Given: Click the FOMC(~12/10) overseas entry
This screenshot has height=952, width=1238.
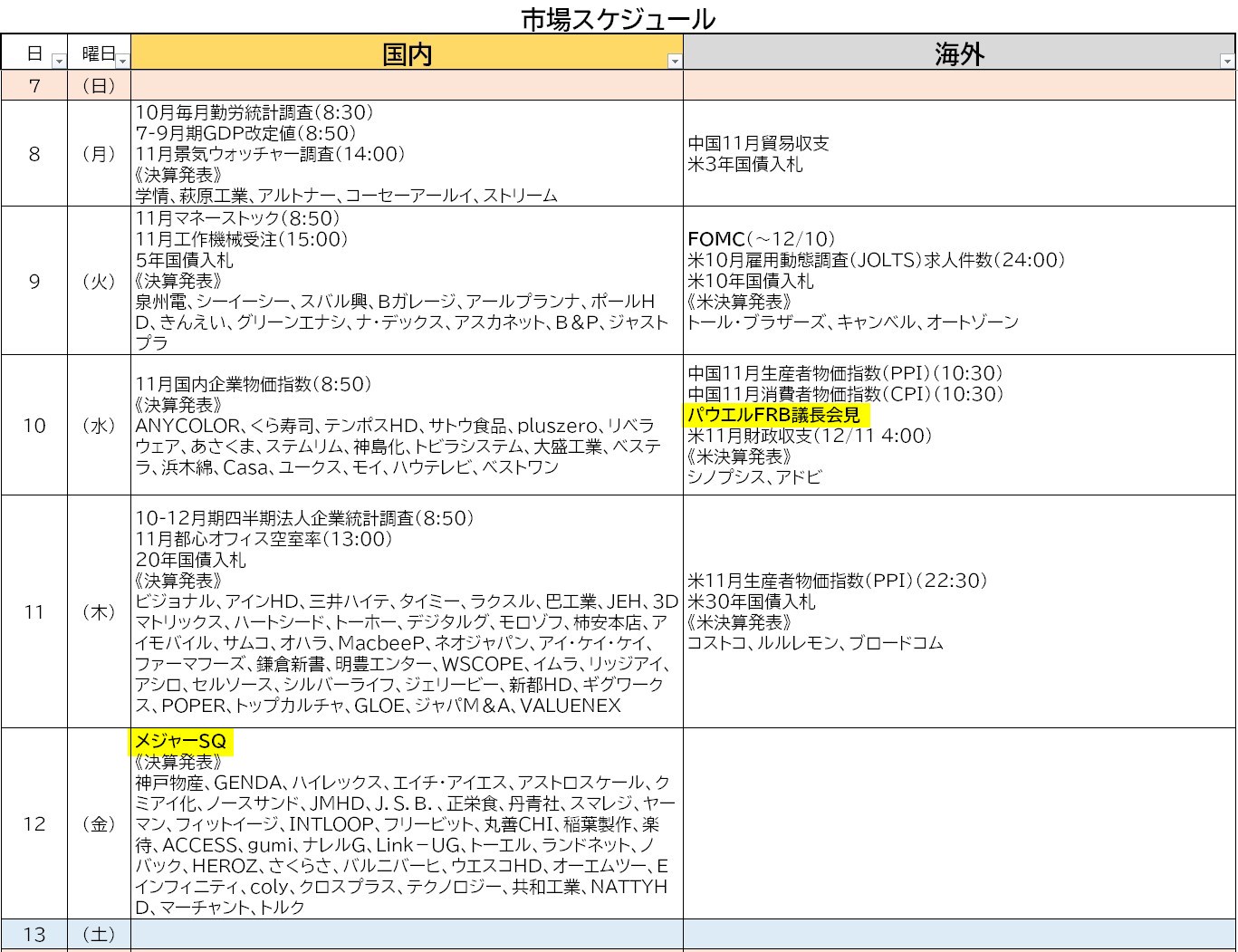Looking at the screenshot, I should point(761,239).
